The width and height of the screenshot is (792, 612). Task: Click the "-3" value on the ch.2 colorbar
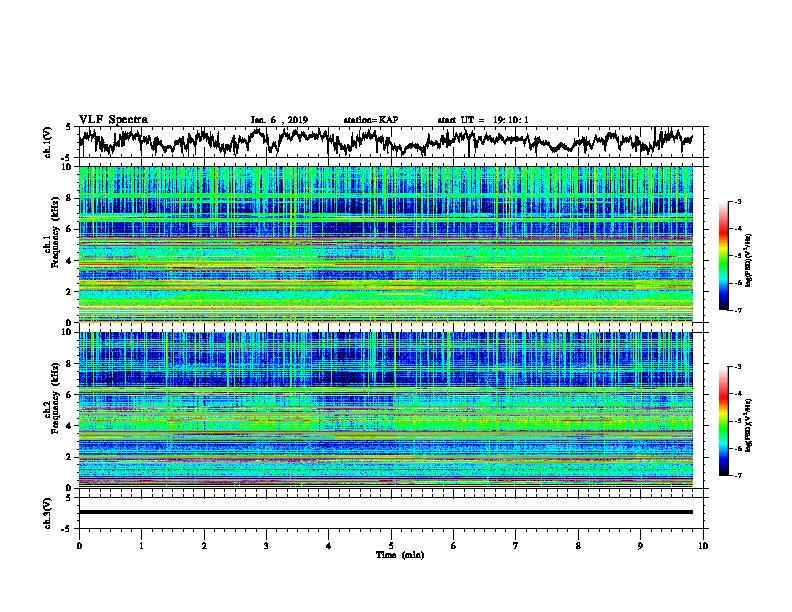click(738, 367)
